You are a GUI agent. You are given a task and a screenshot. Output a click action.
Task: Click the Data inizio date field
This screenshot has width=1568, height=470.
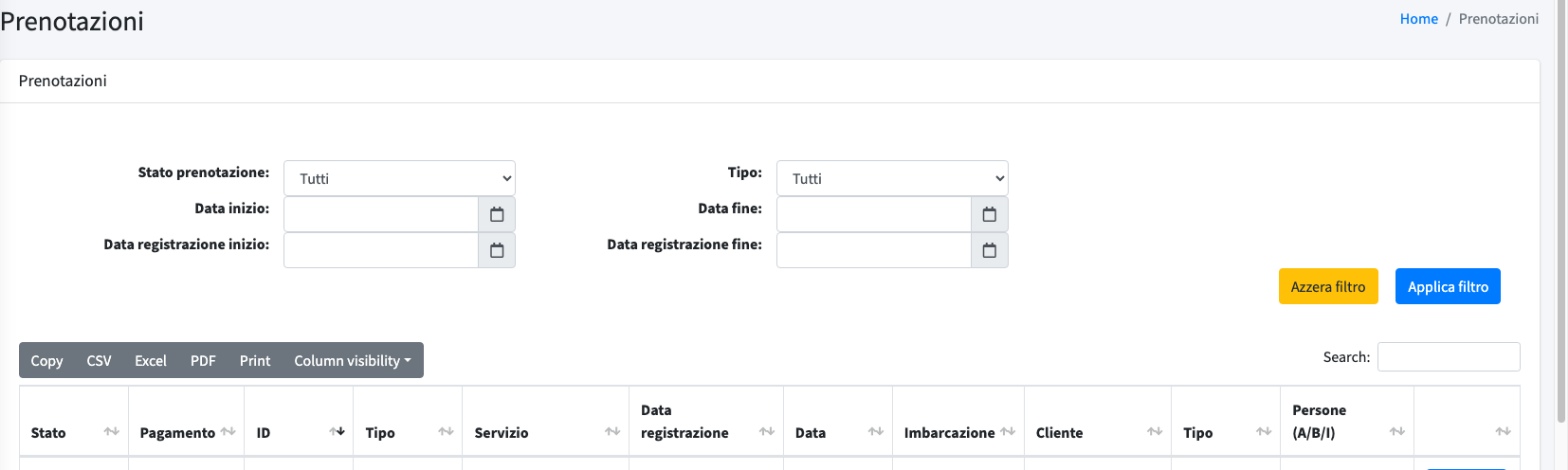(x=382, y=214)
